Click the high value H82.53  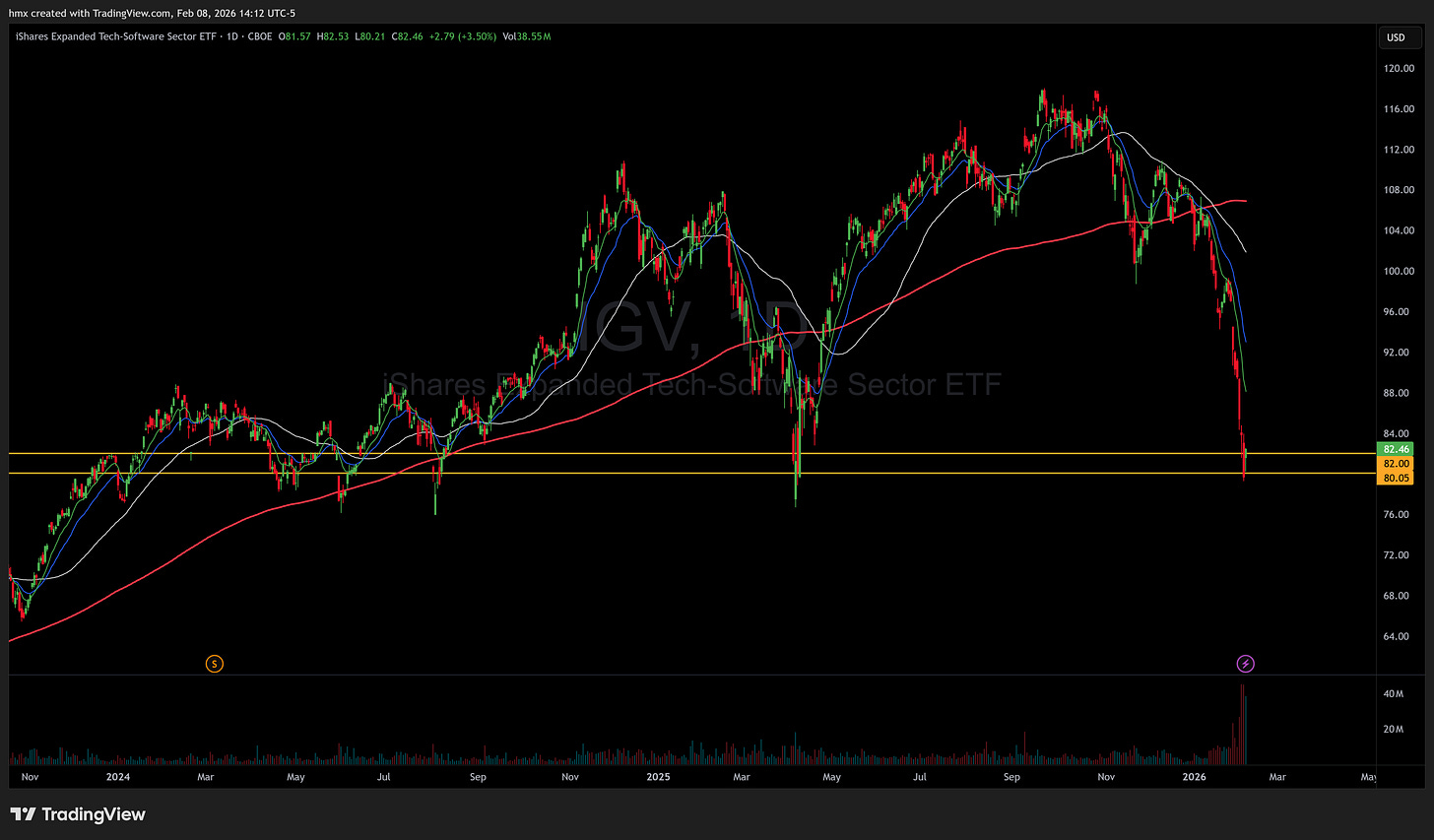[x=333, y=36]
